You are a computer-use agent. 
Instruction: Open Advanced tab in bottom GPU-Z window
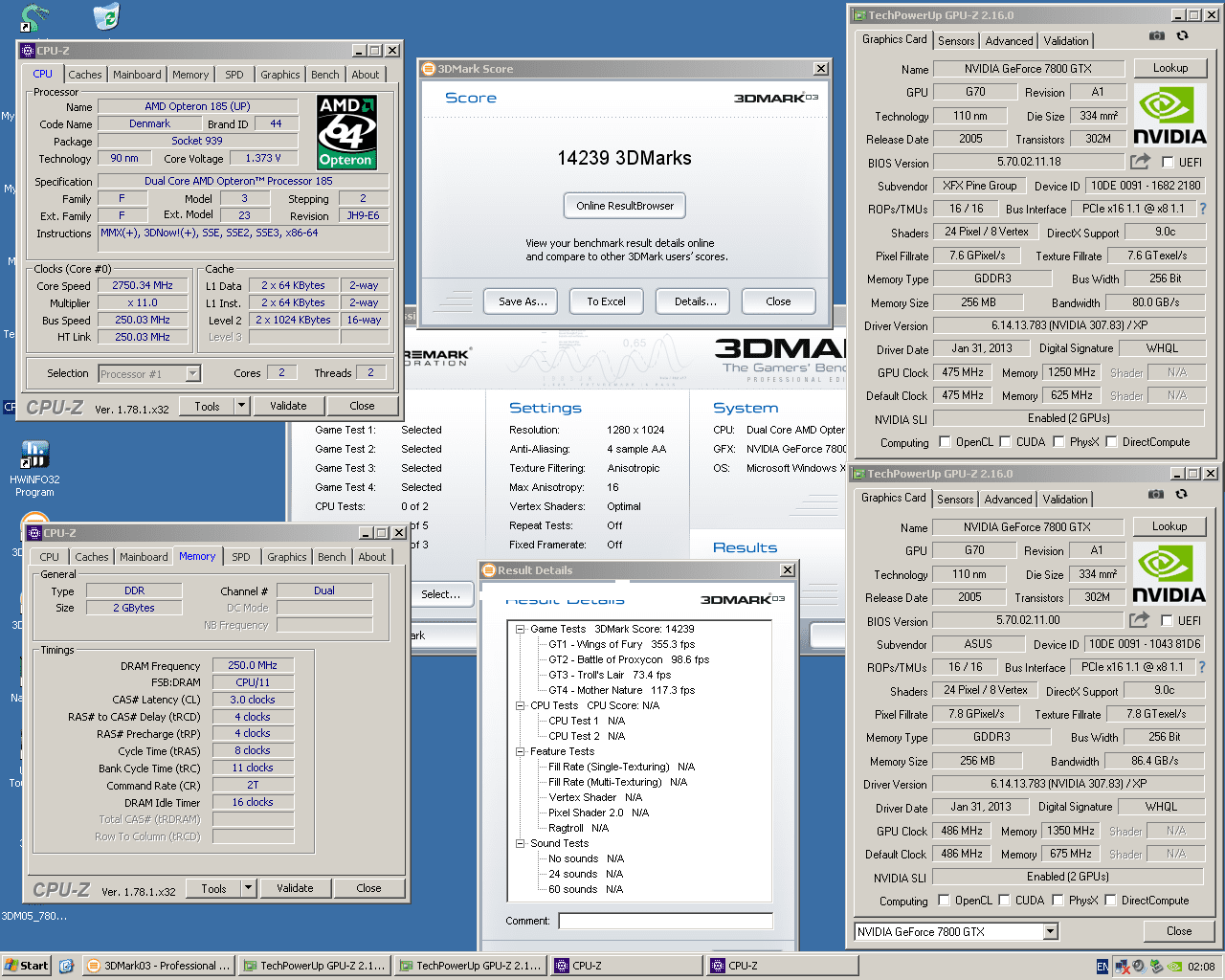(1008, 500)
